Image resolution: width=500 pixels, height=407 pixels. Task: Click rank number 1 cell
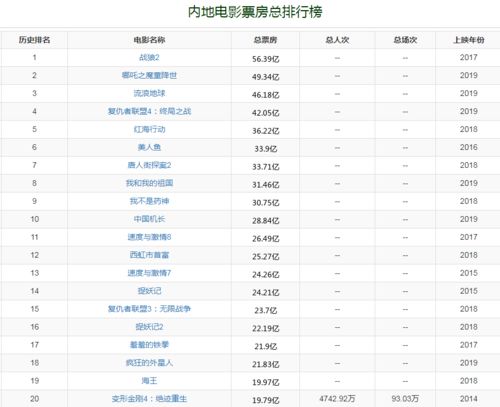34,57
